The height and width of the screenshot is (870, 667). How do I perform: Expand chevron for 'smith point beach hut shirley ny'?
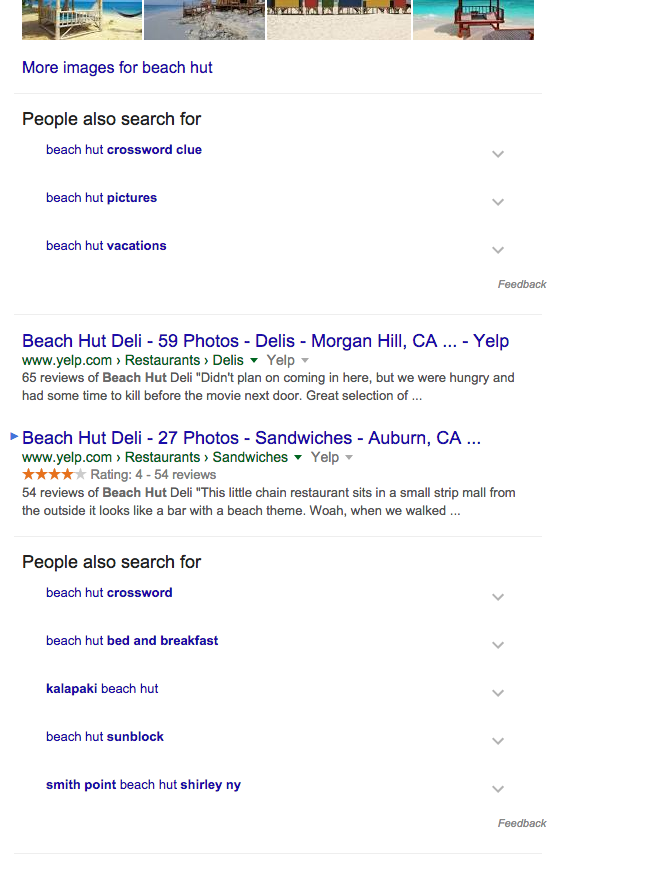tap(498, 789)
